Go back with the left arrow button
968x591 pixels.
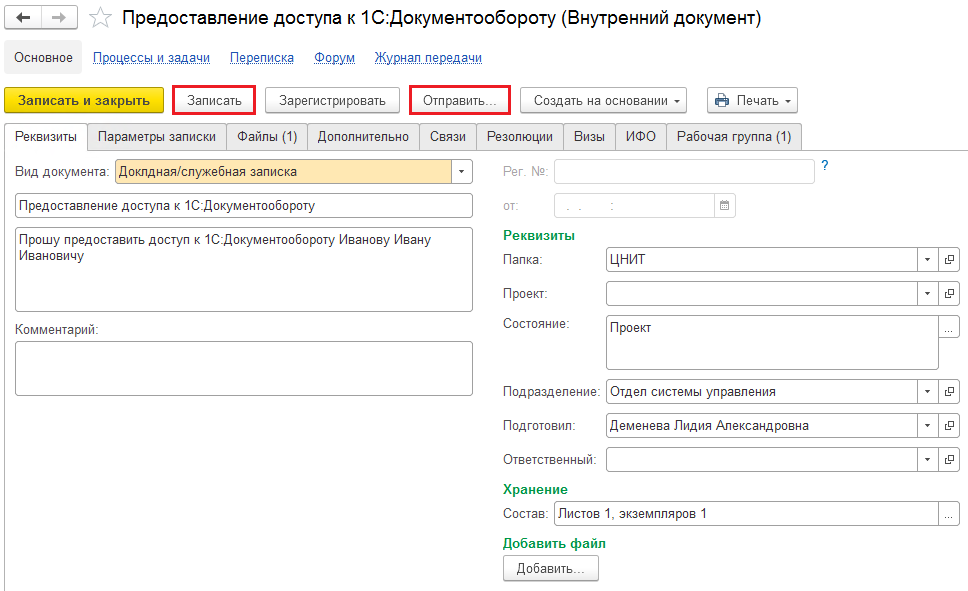(23, 18)
